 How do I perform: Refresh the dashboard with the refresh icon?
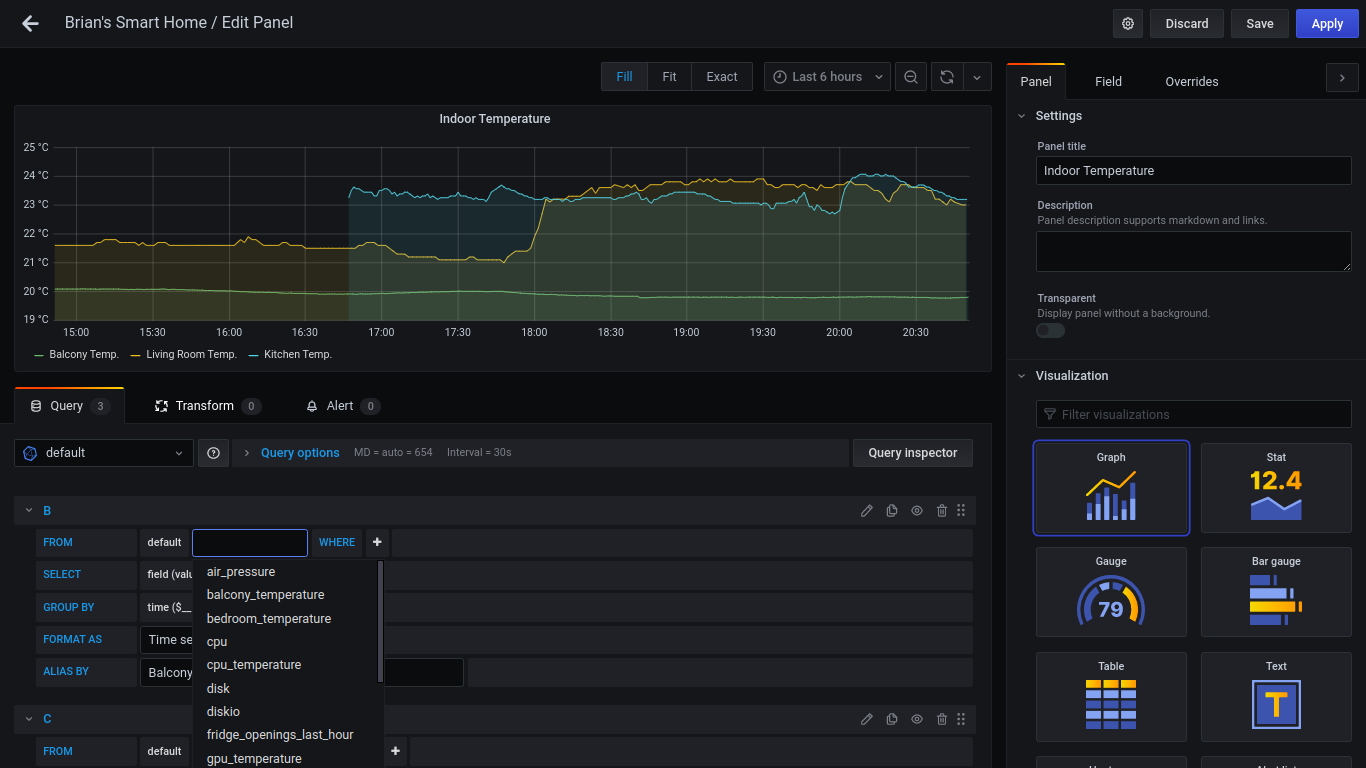click(x=946, y=77)
